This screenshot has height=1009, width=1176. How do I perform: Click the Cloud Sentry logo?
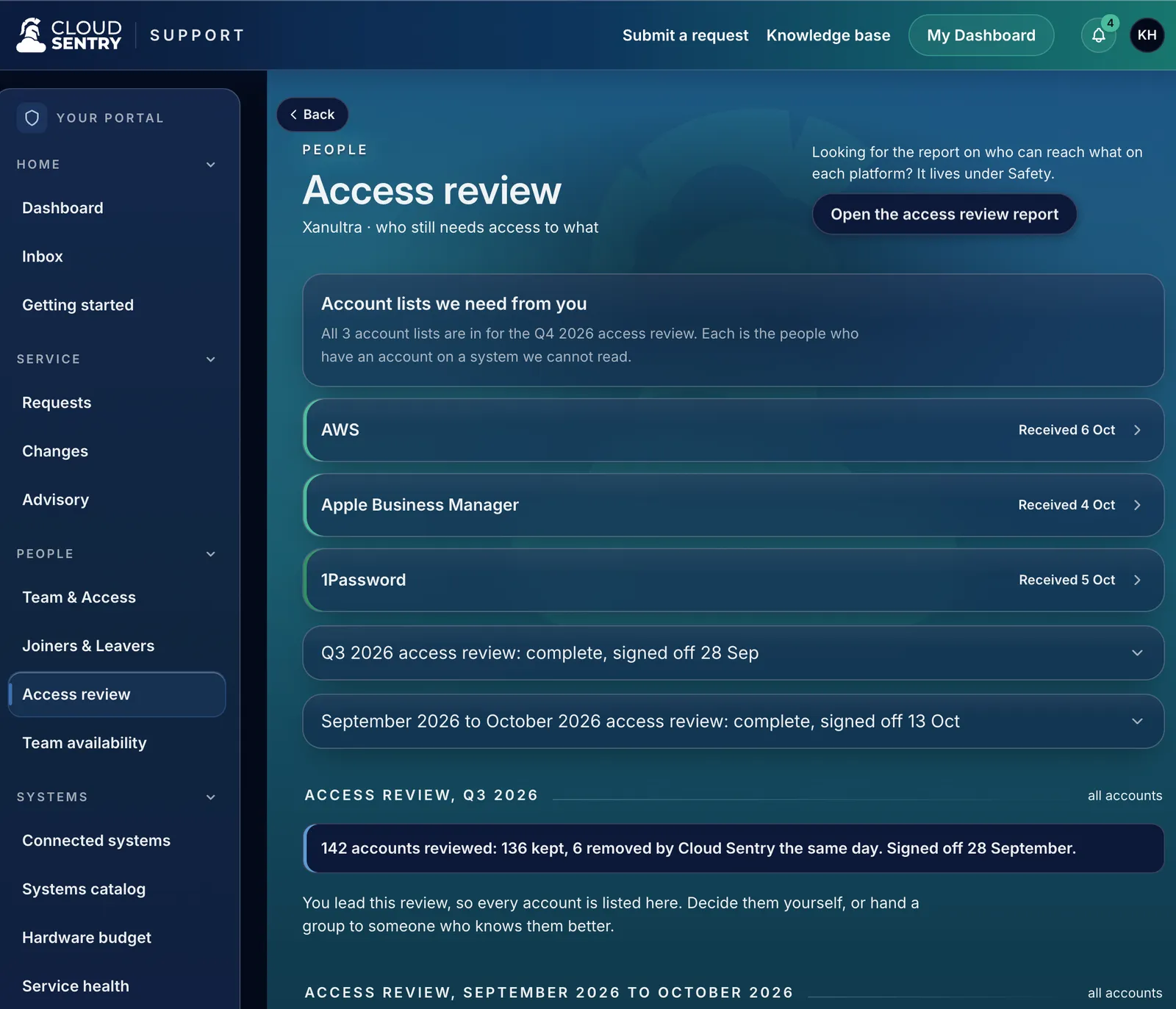(69, 35)
